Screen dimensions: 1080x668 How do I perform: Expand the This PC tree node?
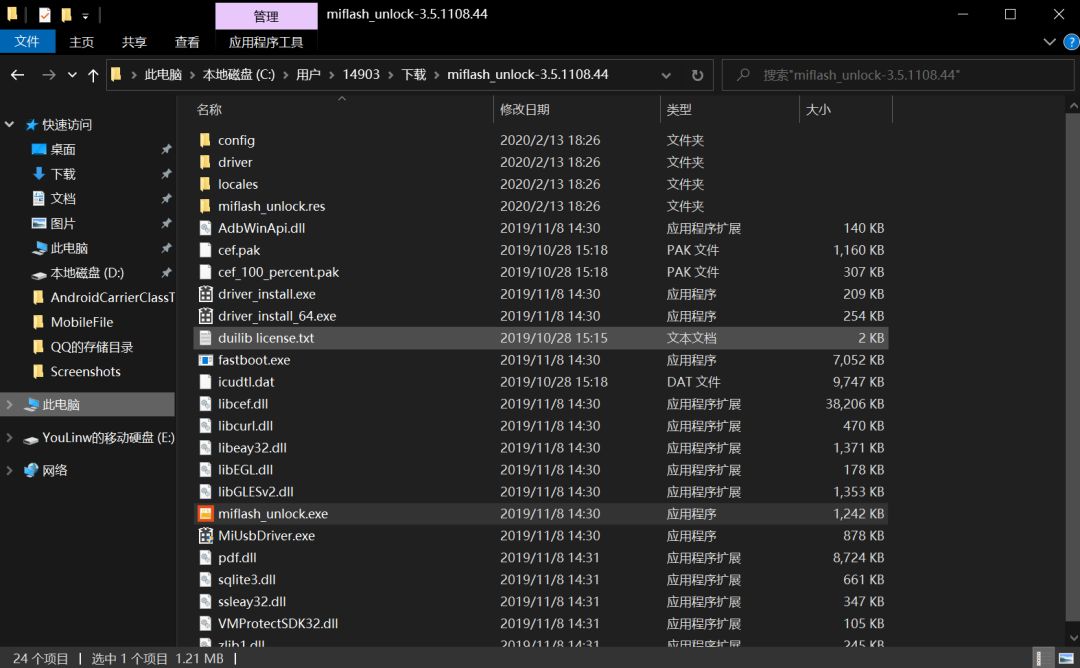[10, 405]
